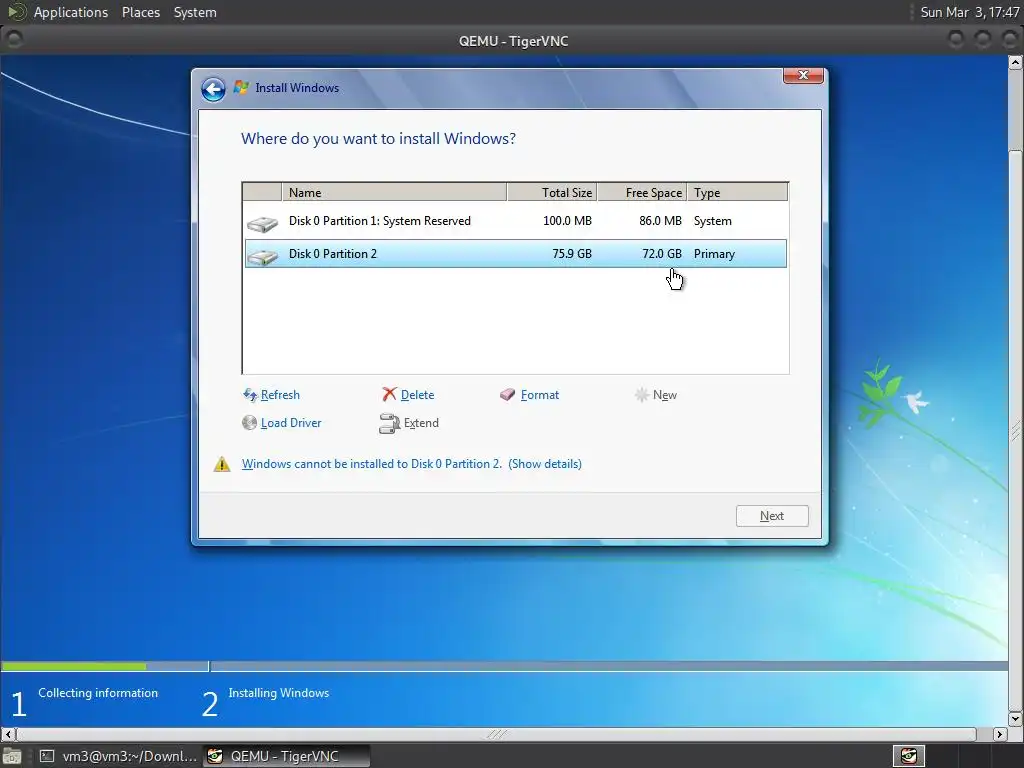Click the Refresh arrows icon
Viewport: 1024px width, 768px height.
(x=249, y=394)
